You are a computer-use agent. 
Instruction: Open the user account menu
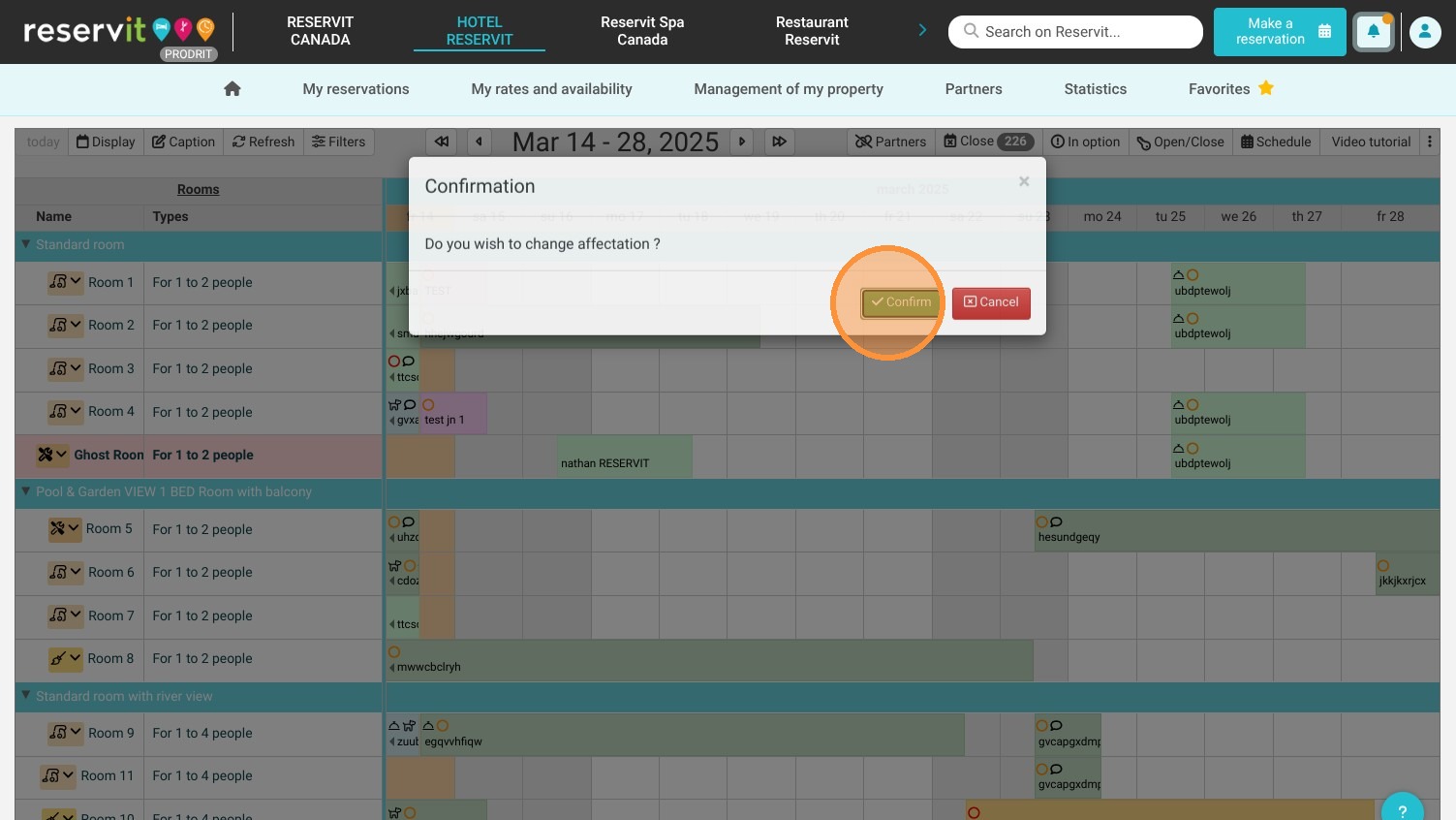(x=1425, y=32)
